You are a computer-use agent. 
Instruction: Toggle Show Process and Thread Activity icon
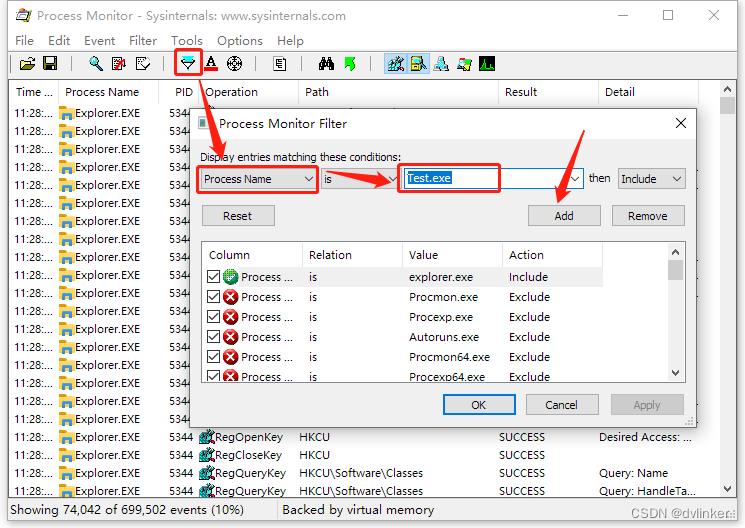464,64
